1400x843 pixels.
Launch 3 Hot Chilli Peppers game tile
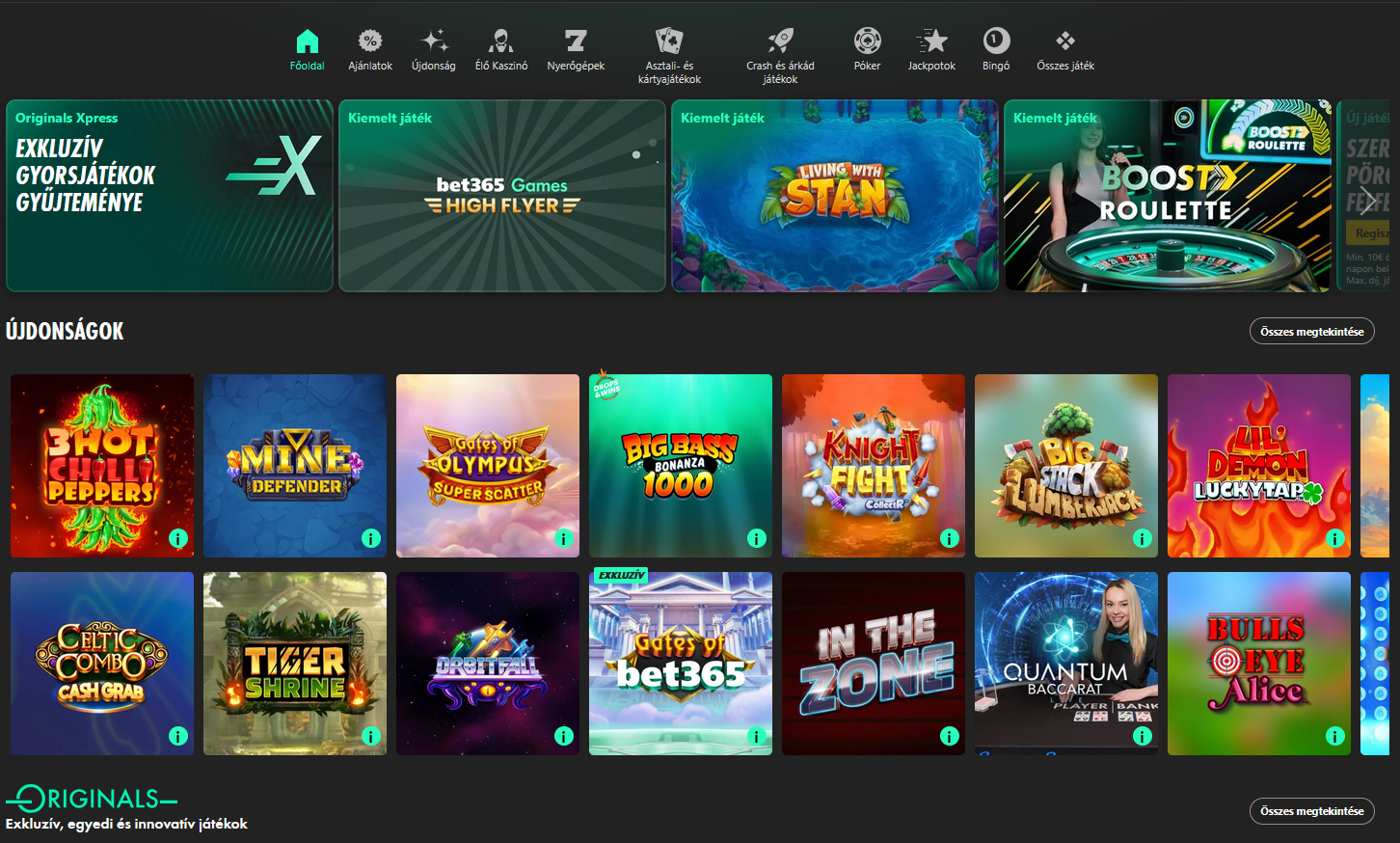point(102,466)
